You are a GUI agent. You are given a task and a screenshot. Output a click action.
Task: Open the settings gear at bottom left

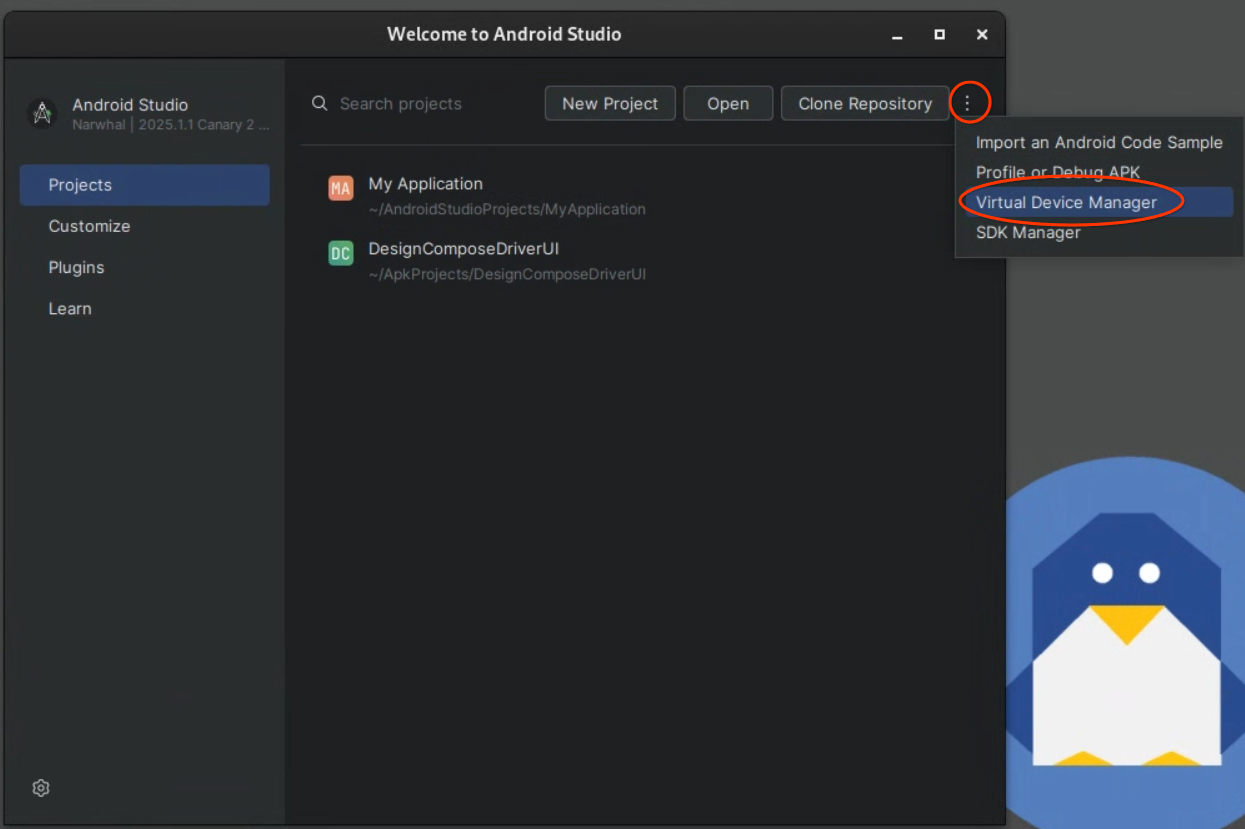41,788
